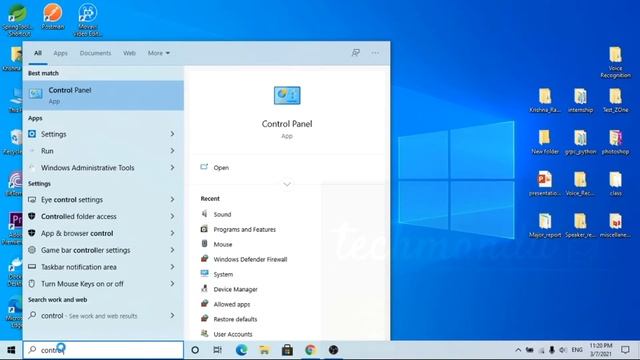Viewport: 640px width, 360px height.
Task: Launch Google Chrome from taskbar
Action: pos(310,350)
